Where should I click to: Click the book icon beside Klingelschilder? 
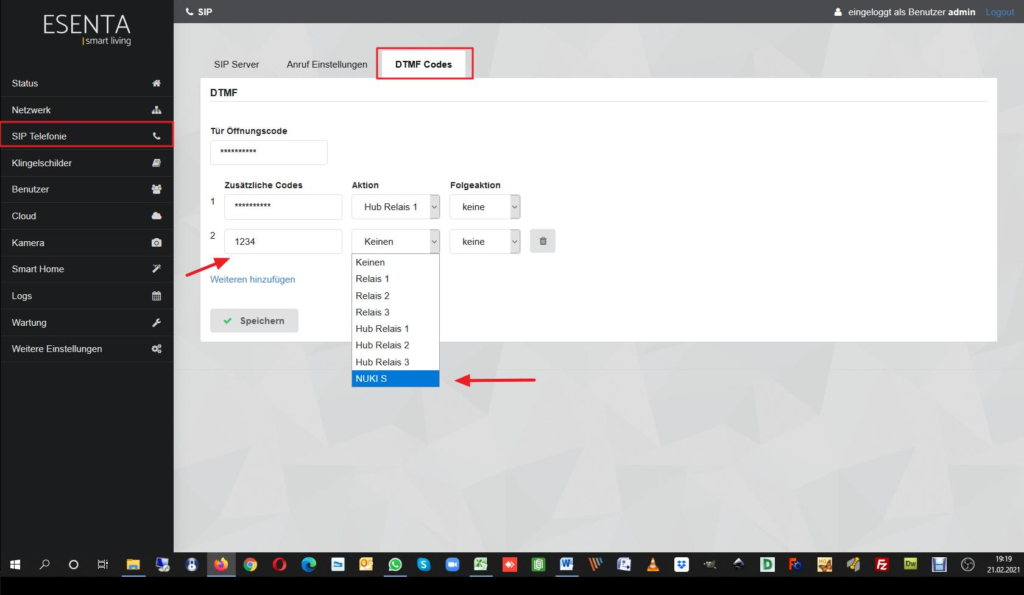tap(156, 163)
